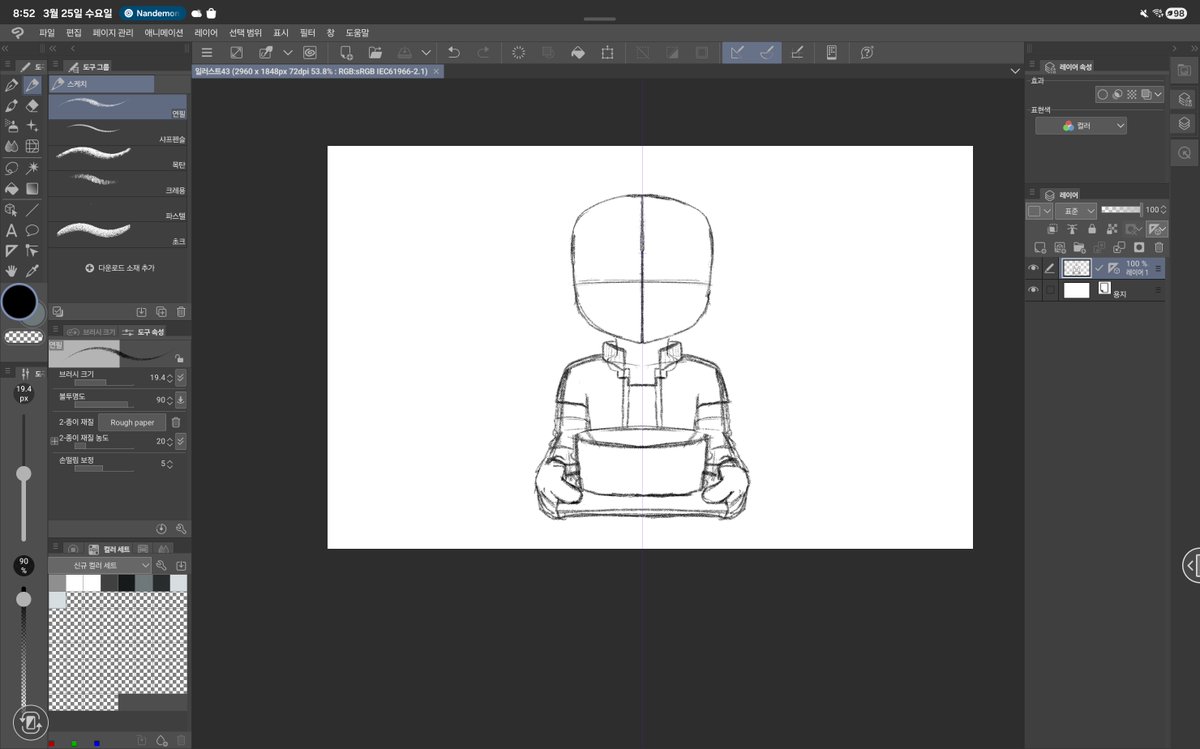Delete sub tool with trash icon
Viewport: 1200px width, 749px height.
[181, 312]
